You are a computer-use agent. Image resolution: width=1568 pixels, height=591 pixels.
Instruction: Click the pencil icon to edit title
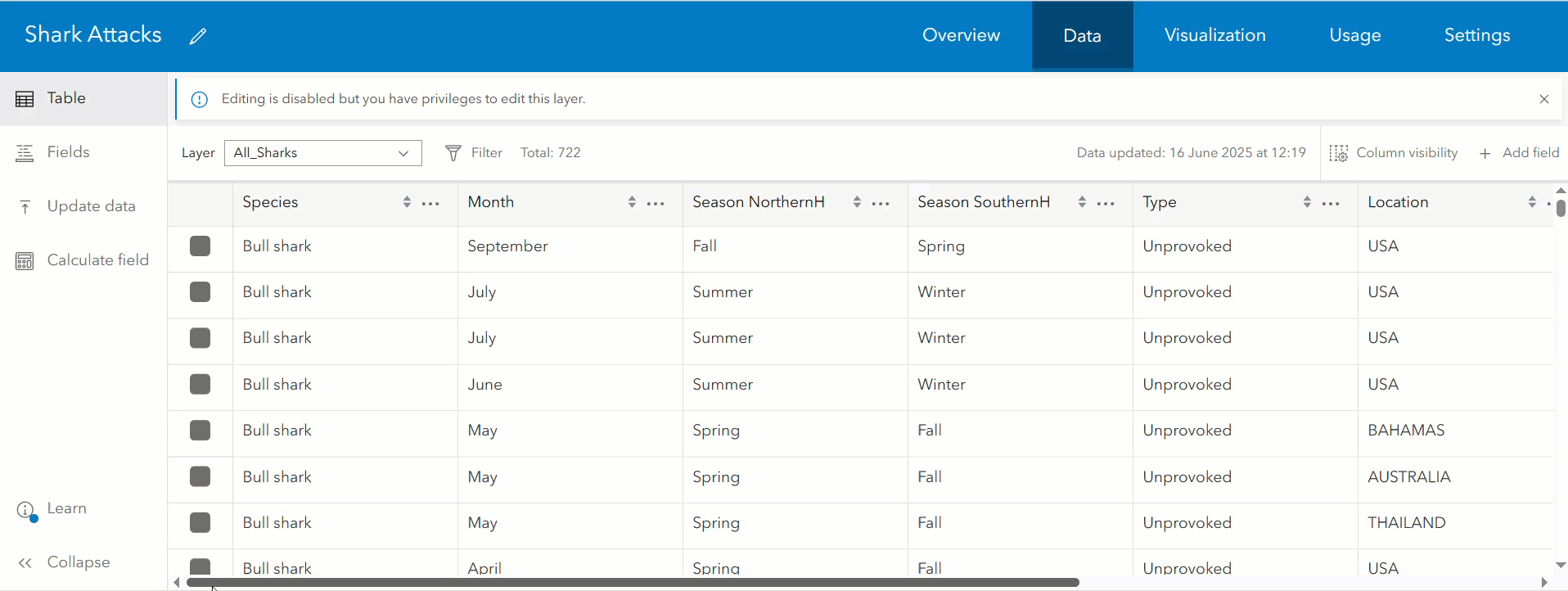point(198,36)
